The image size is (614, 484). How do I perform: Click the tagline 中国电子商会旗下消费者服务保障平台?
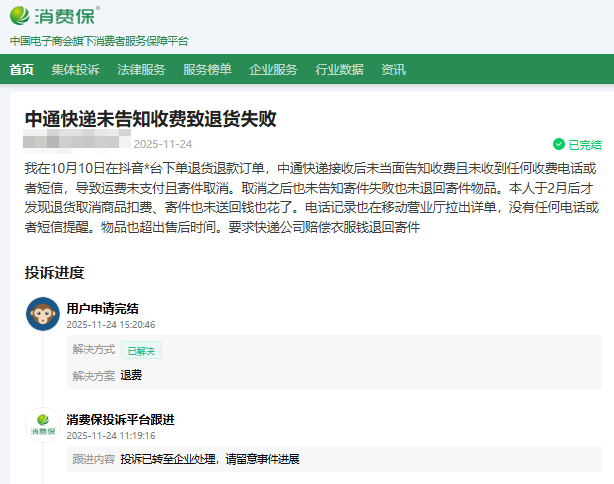(99, 41)
